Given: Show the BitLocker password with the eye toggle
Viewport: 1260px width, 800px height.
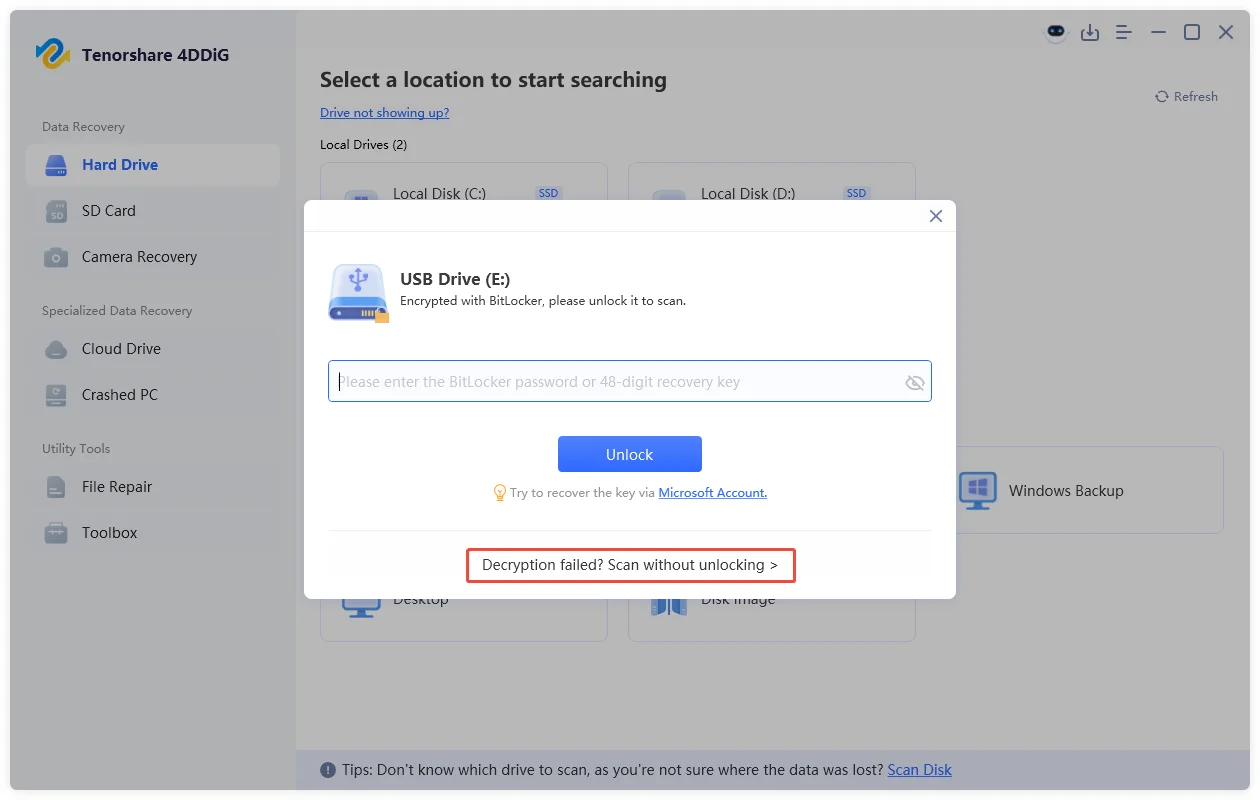Looking at the screenshot, I should (x=914, y=381).
